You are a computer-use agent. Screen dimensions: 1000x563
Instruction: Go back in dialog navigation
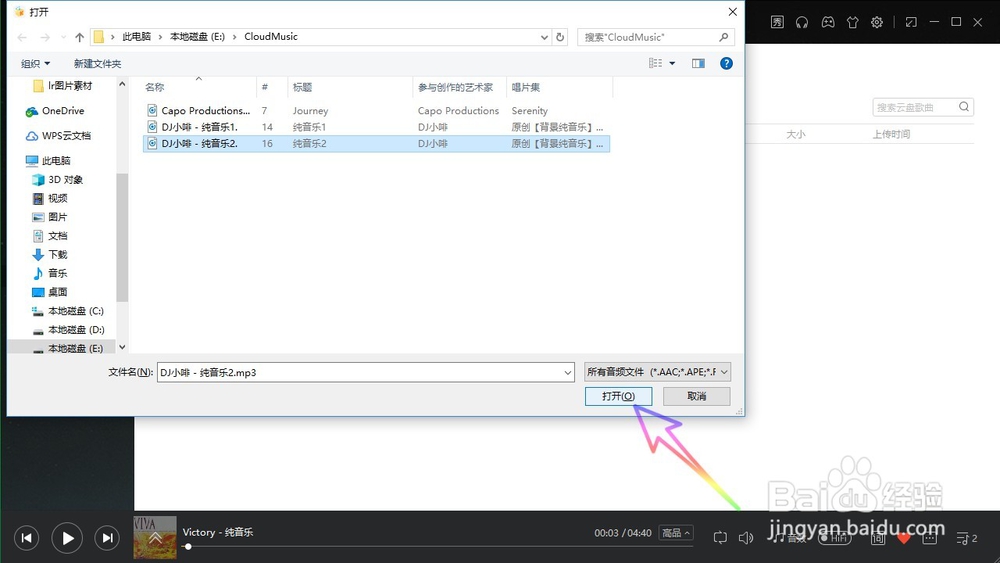[22, 37]
